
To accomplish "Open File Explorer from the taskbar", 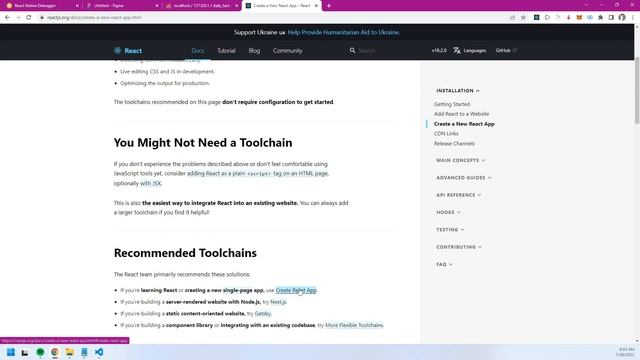I will (69, 352).
